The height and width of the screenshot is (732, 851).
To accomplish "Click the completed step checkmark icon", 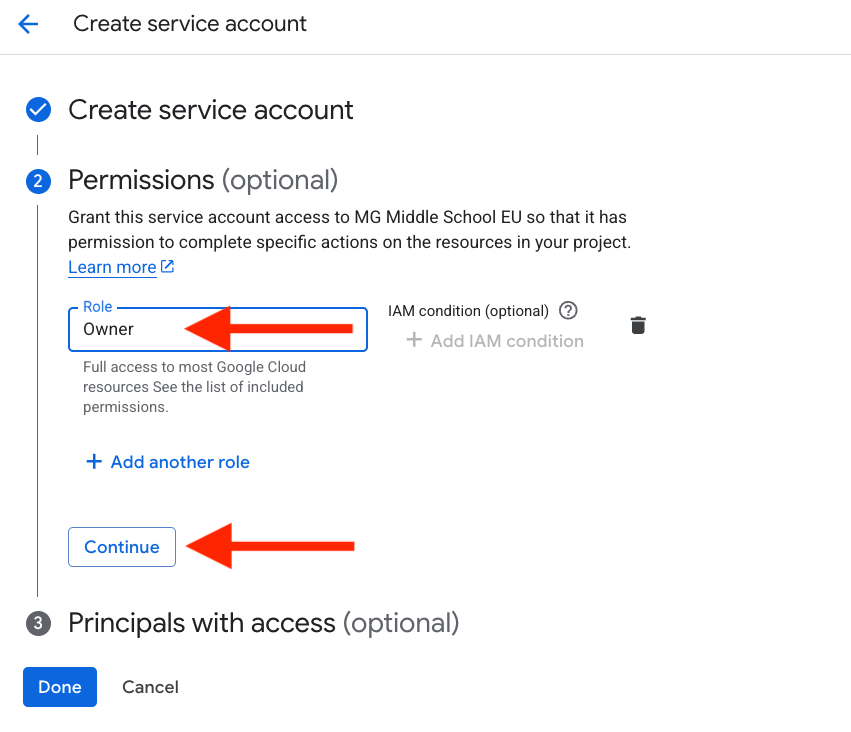I will (39, 110).
